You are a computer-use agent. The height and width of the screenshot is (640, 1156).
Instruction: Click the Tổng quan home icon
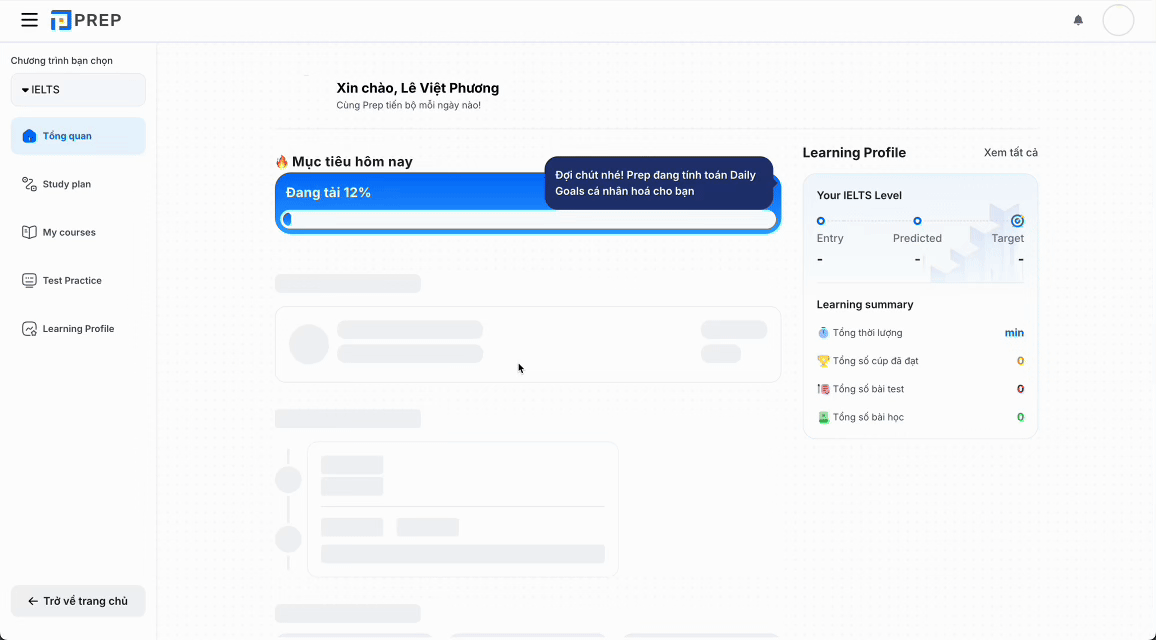tap(29, 136)
